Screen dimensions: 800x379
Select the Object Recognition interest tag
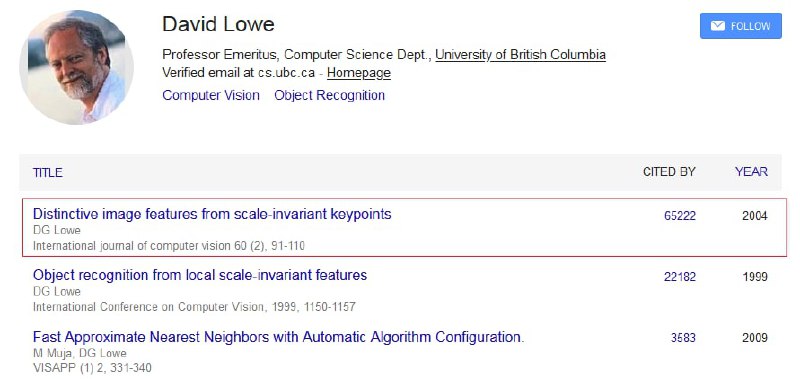[330, 95]
